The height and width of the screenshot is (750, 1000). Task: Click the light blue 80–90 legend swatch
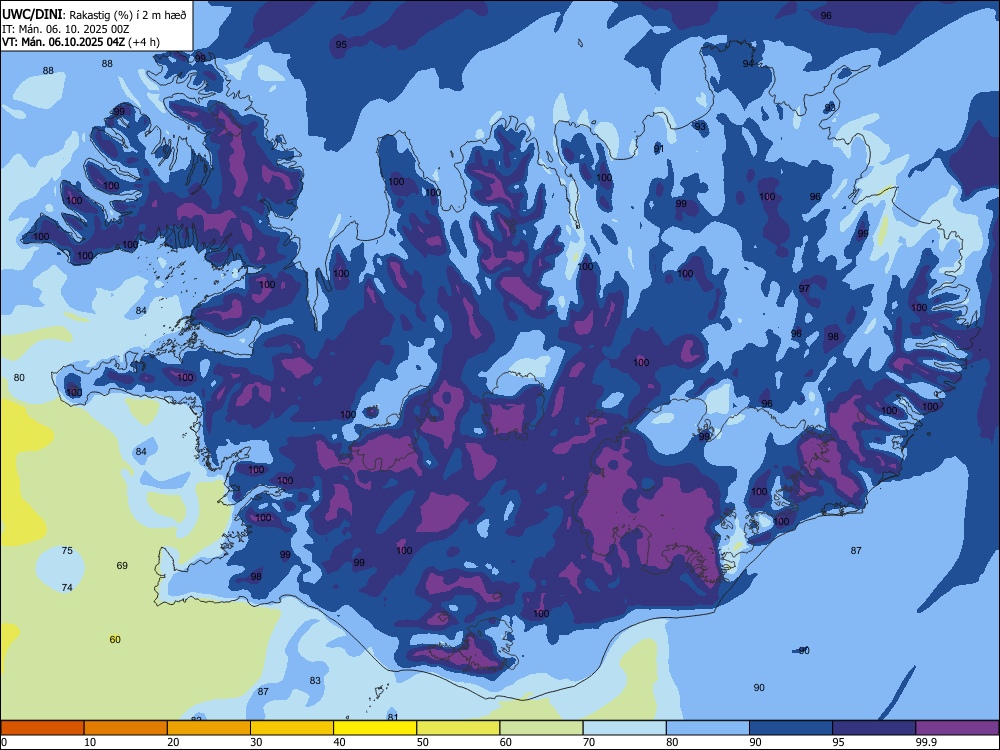pos(708,728)
